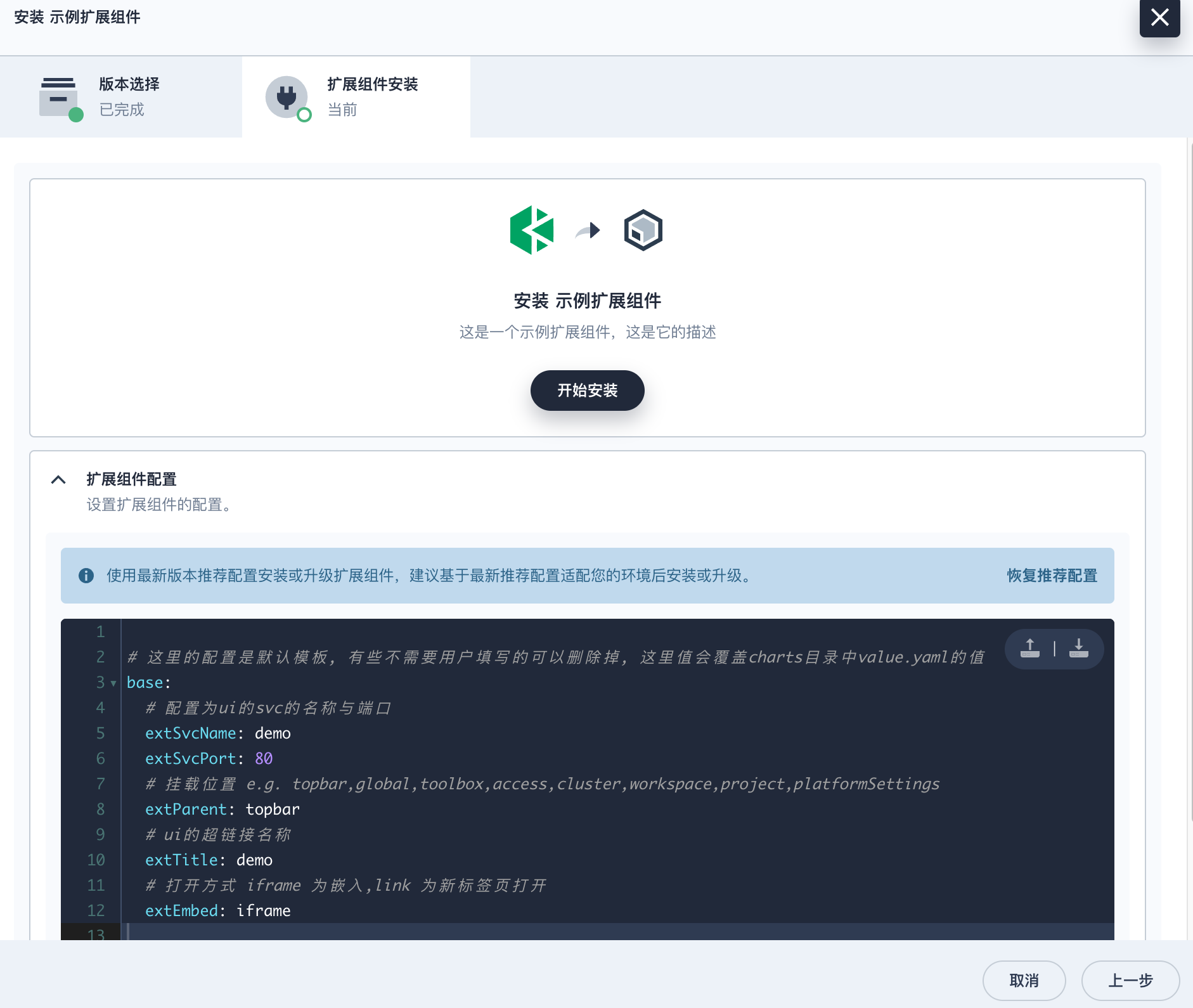Click the upload config file icon
The height and width of the screenshot is (1008, 1193).
(1030, 649)
